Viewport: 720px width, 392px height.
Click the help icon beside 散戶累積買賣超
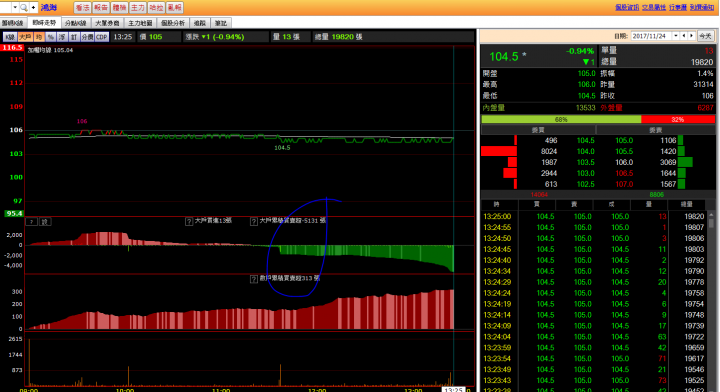(253, 279)
